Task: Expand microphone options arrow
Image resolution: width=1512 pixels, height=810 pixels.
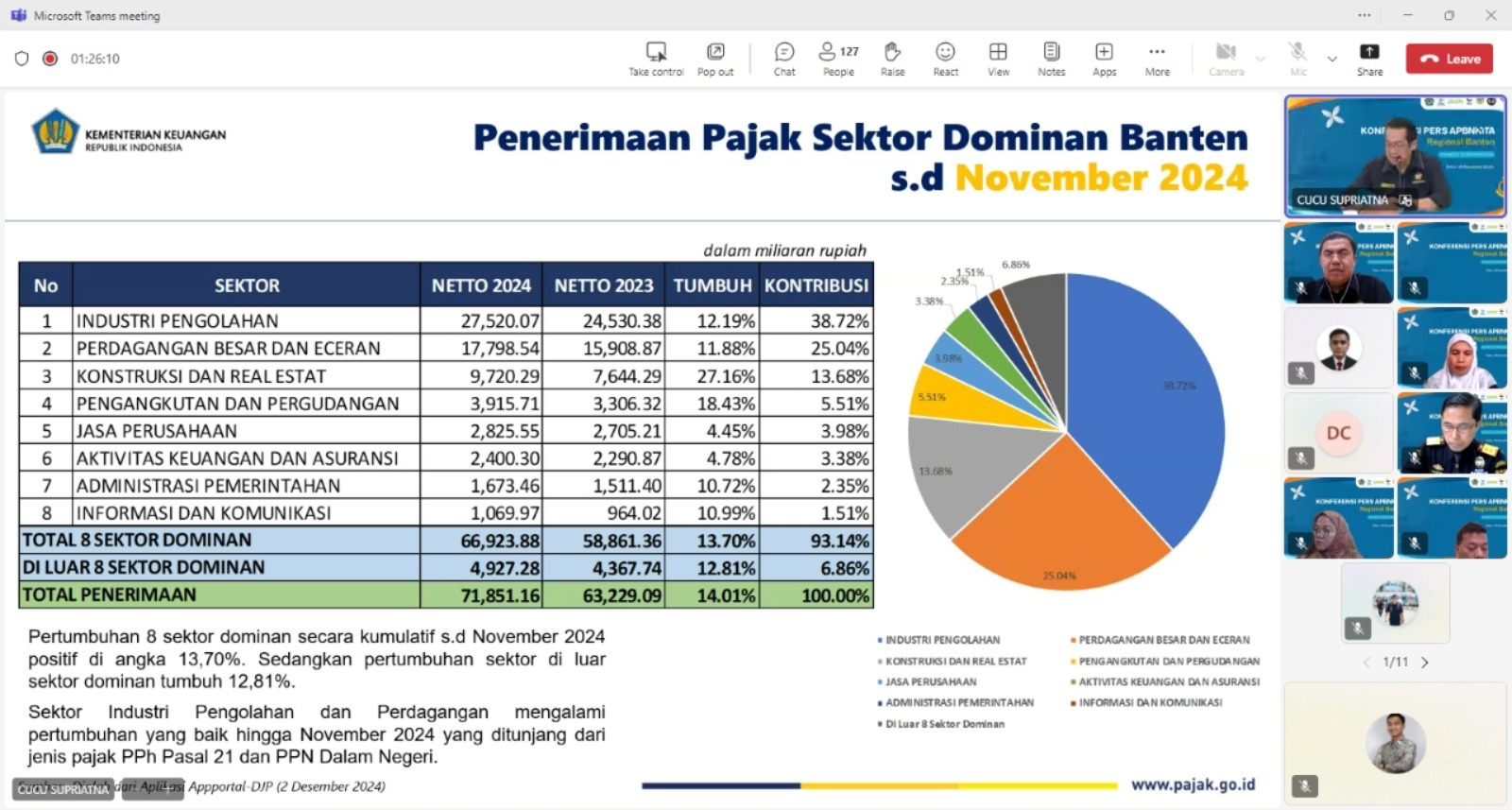Action: tap(1332, 59)
